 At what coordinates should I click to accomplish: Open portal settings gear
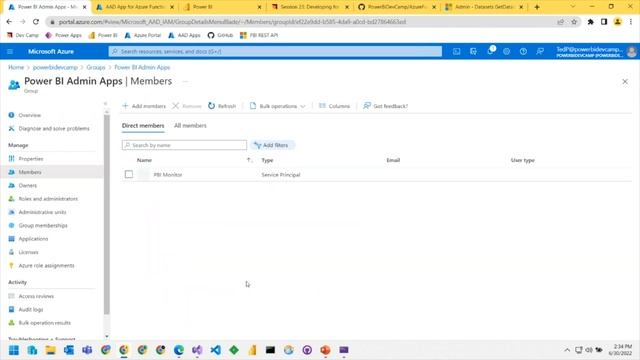pyautogui.click(x=507, y=51)
